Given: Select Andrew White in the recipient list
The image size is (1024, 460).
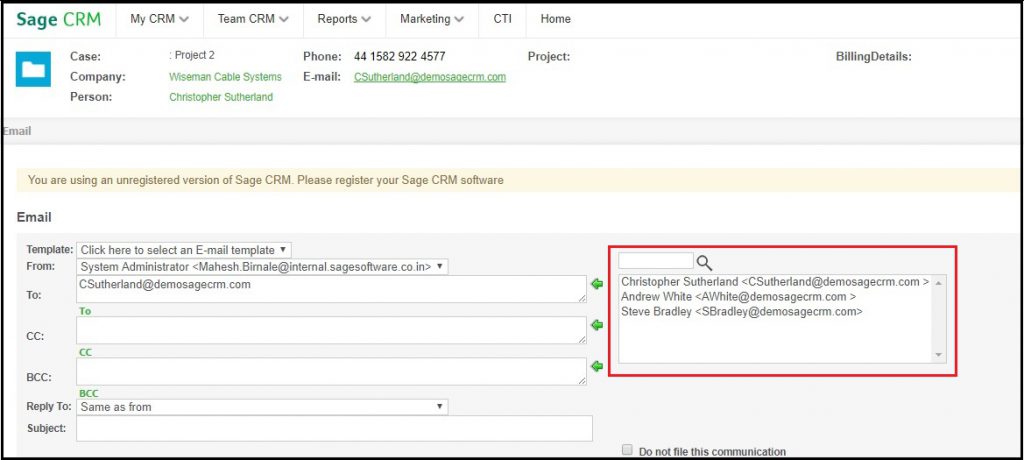Looking at the screenshot, I should pyautogui.click(x=739, y=297).
